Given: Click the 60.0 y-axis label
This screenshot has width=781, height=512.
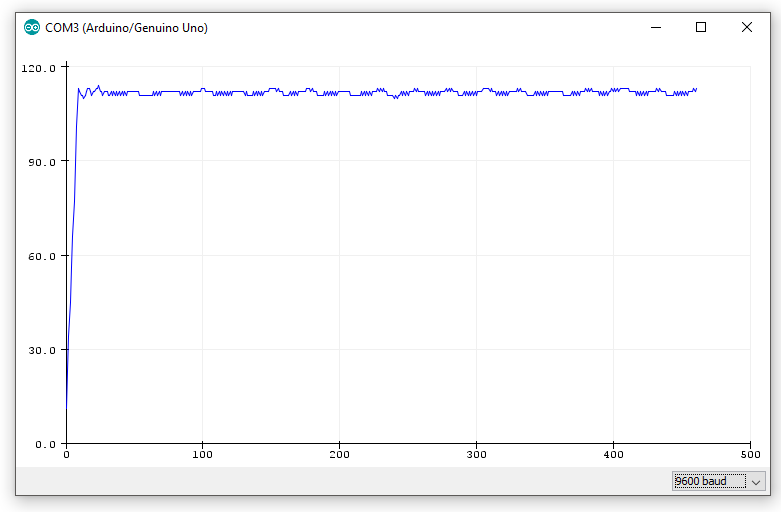Looking at the screenshot, I should tap(42, 256).
